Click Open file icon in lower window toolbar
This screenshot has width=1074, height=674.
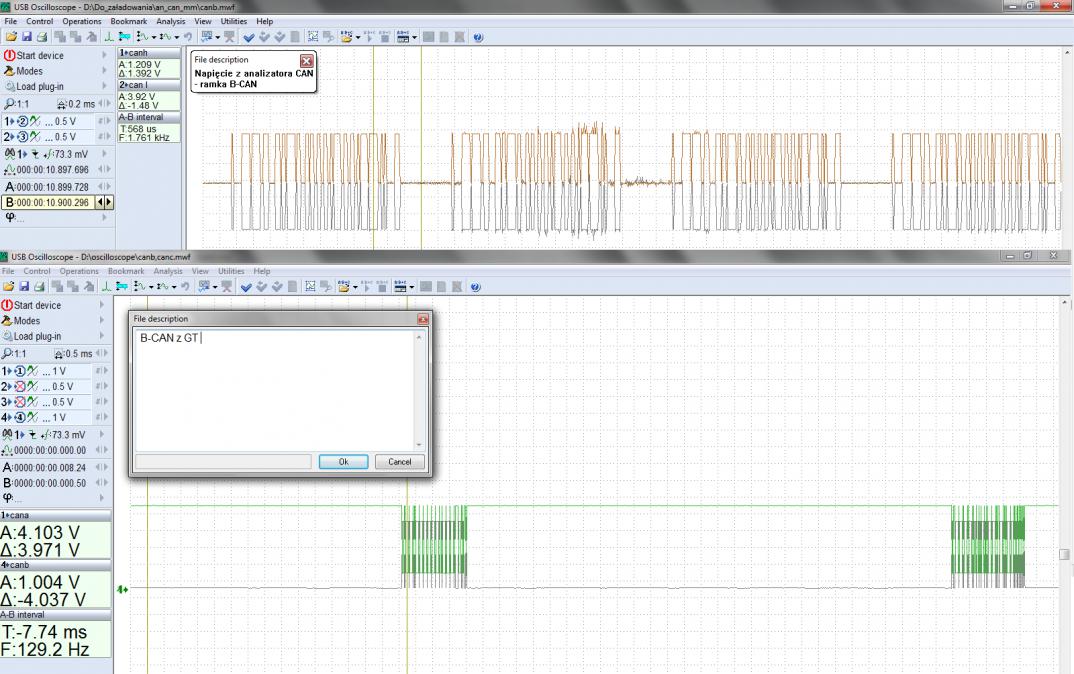(8, 286)
